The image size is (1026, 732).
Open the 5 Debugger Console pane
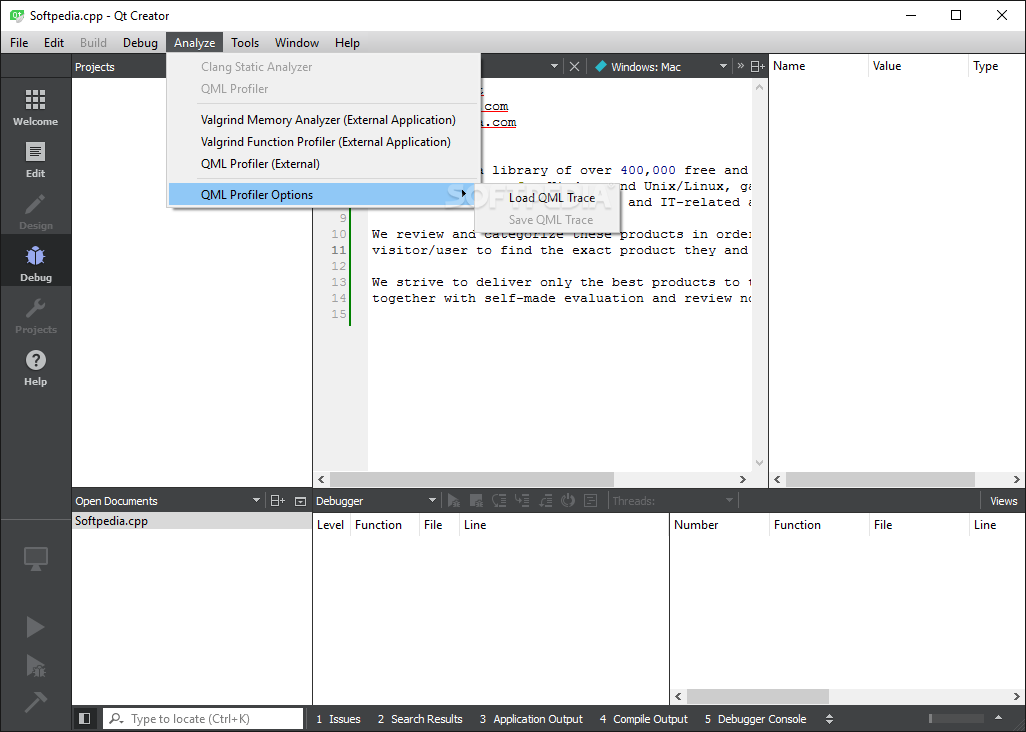755,719
